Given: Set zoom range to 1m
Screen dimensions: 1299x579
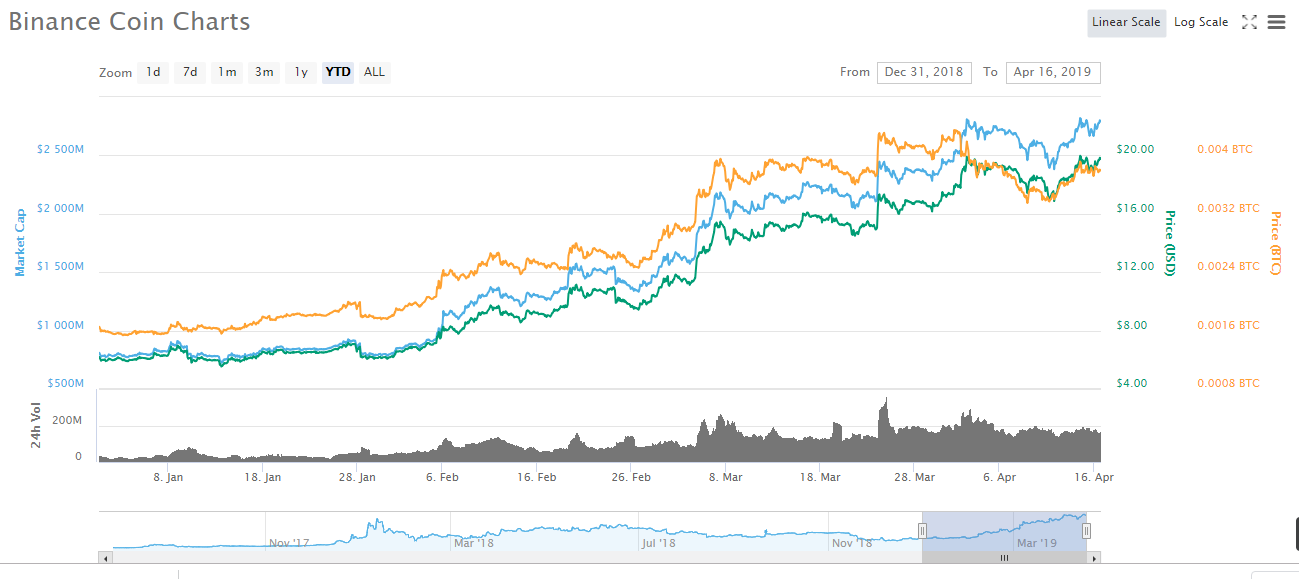Looking at the screenshot, I should (228, 72).
